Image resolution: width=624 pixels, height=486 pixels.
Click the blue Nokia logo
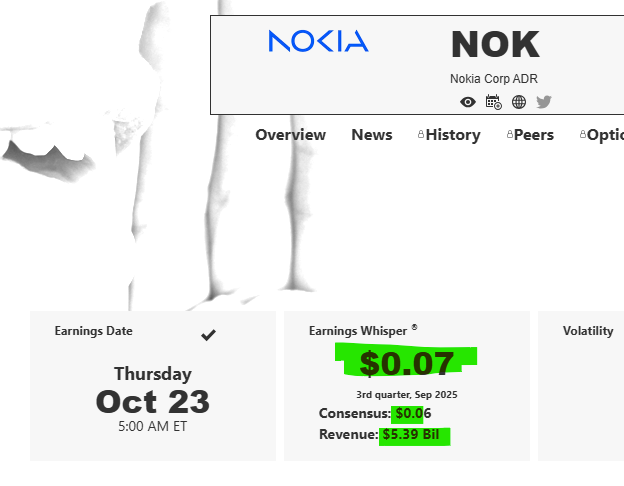(318, 41)
